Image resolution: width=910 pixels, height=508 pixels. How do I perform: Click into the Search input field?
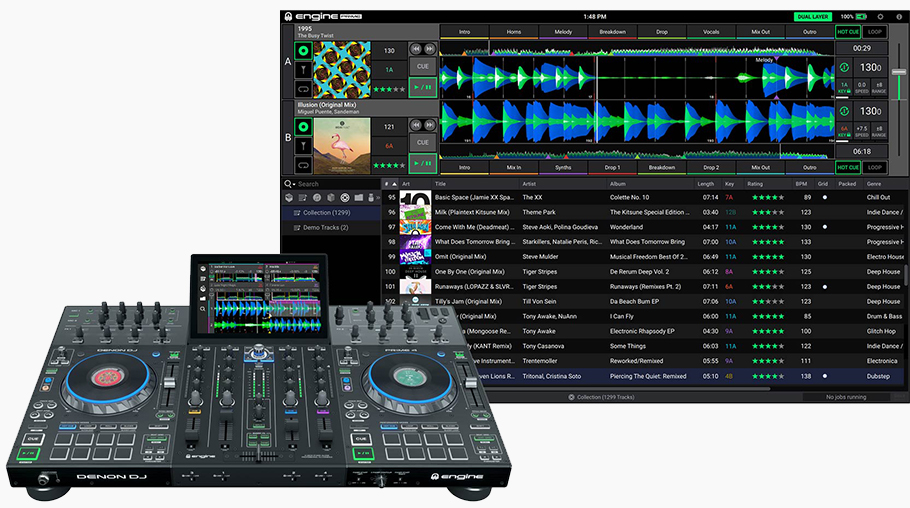[x=337, y=184]
